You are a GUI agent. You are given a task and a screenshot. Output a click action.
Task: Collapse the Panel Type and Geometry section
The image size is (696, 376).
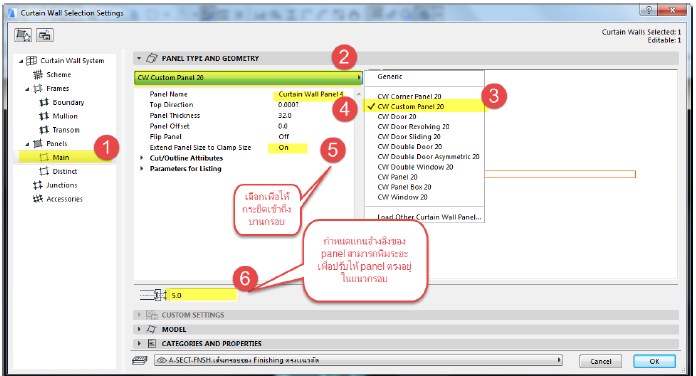coord(139,58)
